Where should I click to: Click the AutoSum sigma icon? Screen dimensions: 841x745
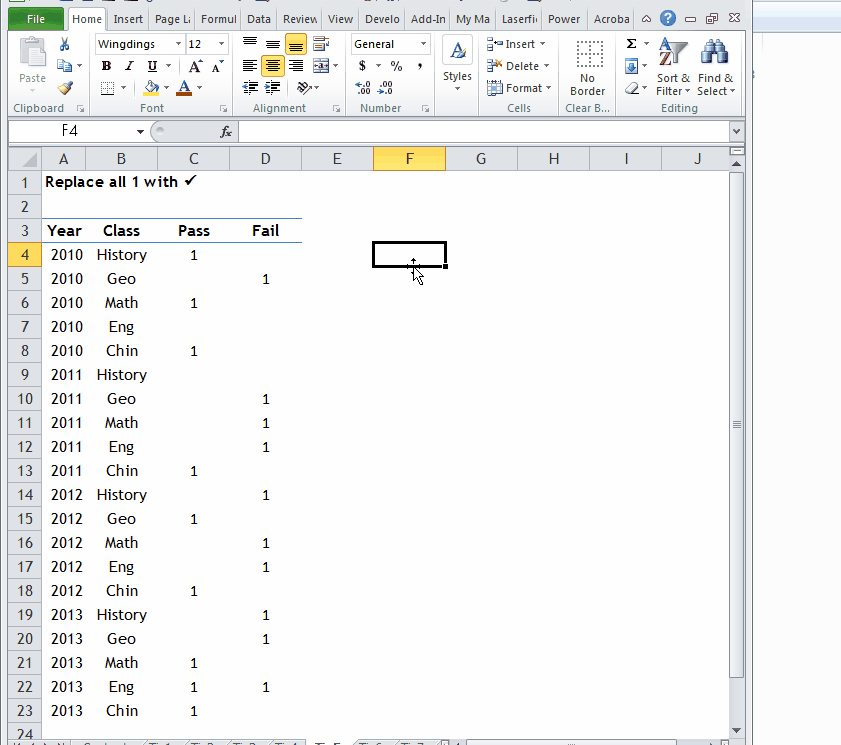point(631,44)
